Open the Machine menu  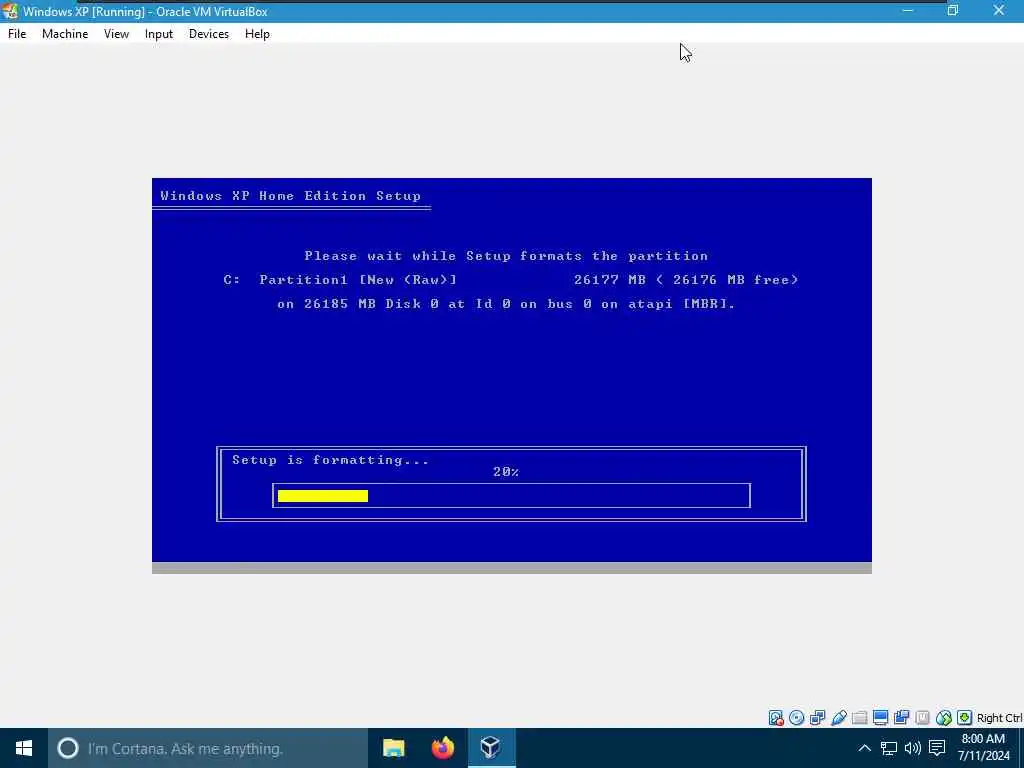click(x=65, y=34)
